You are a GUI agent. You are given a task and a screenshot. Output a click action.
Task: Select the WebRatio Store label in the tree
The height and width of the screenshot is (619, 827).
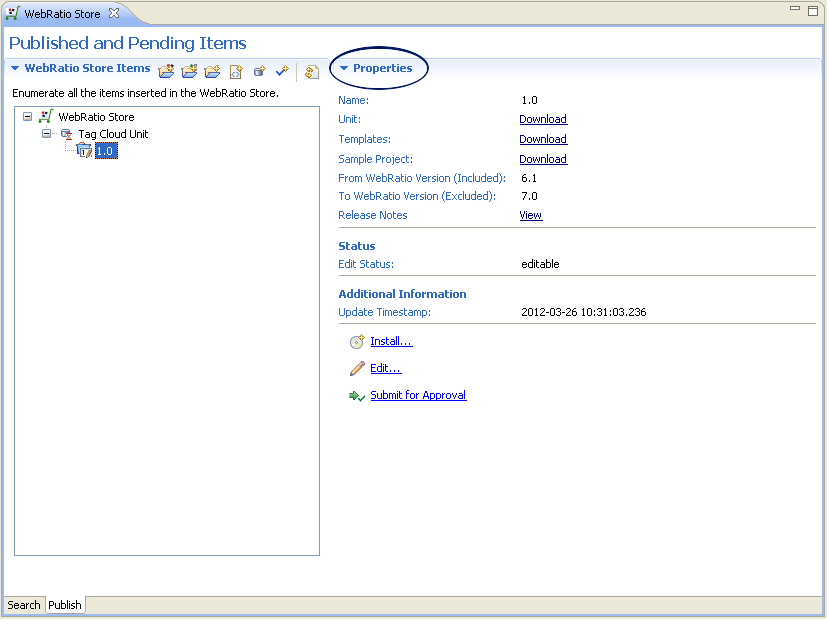pyautogui.click(x=96, y=117)
